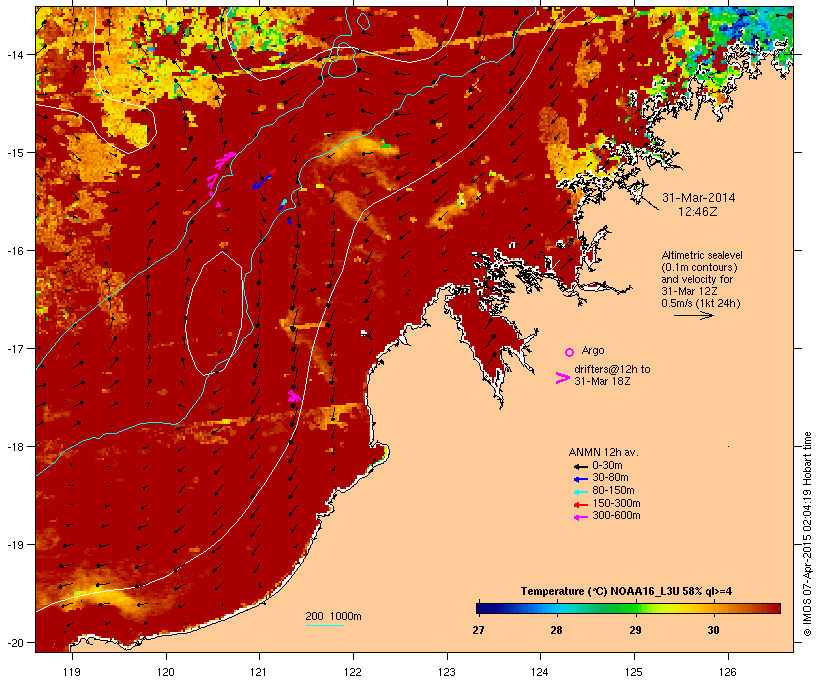Viewport: 820px width, 680px height.
Task: Click the drifters@12h to legend text
Action: coord(612,369)
